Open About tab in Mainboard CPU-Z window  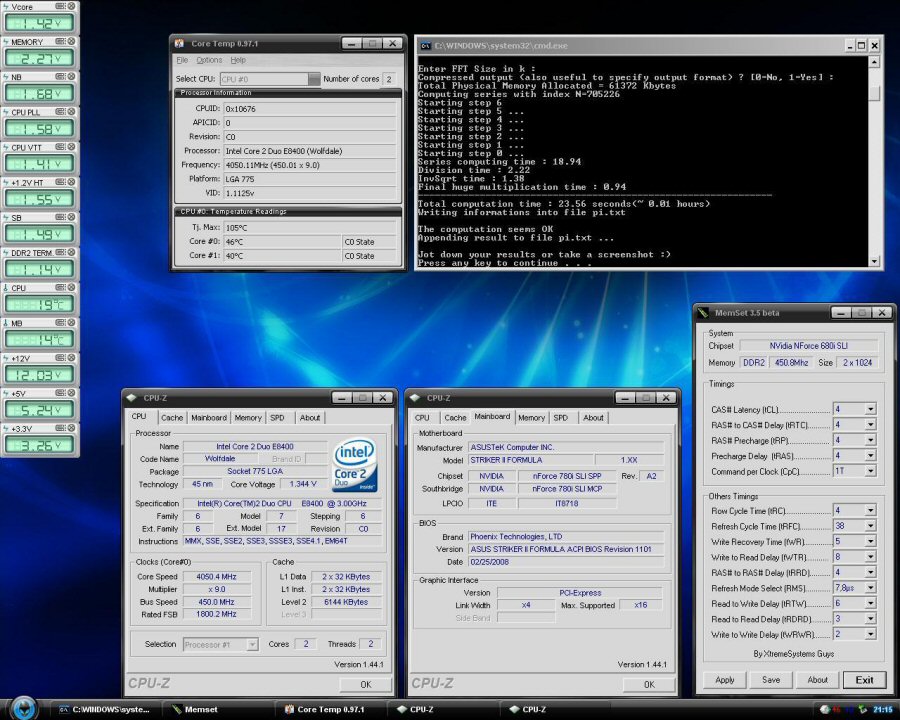click(593, 418)
